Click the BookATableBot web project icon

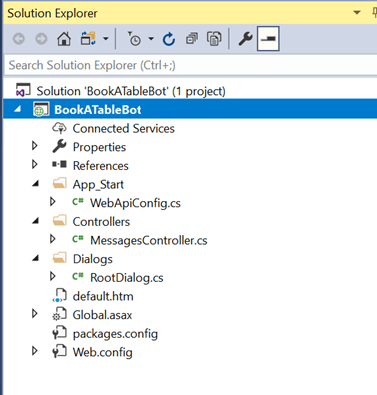pyautogui.click(x=41, y=110)
